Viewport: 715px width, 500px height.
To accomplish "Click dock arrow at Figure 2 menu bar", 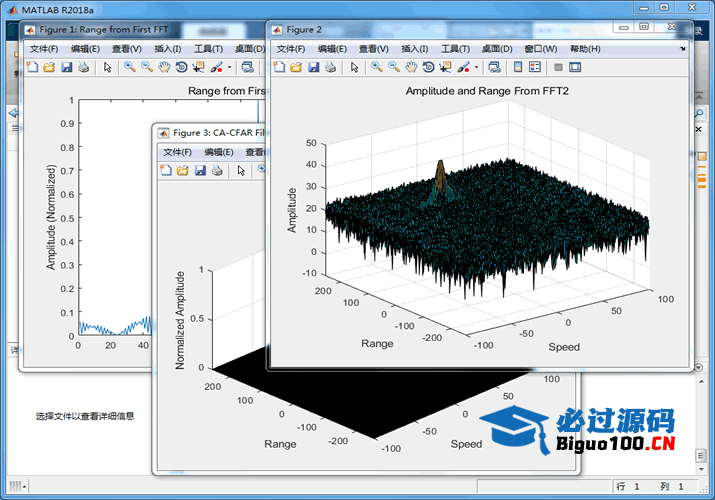I will pyautogui.click(x=682, y=49).
